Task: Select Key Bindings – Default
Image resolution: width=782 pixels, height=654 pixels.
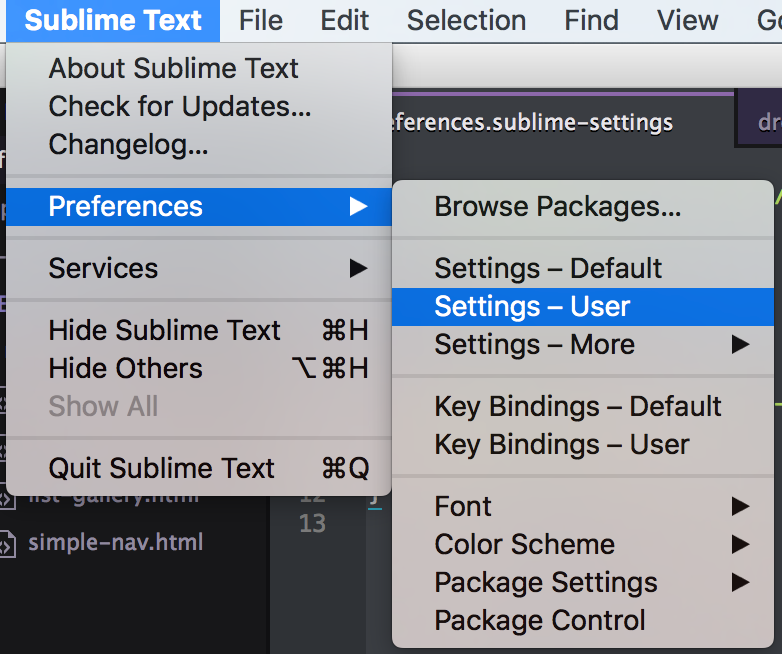Action: click(577, 407)
